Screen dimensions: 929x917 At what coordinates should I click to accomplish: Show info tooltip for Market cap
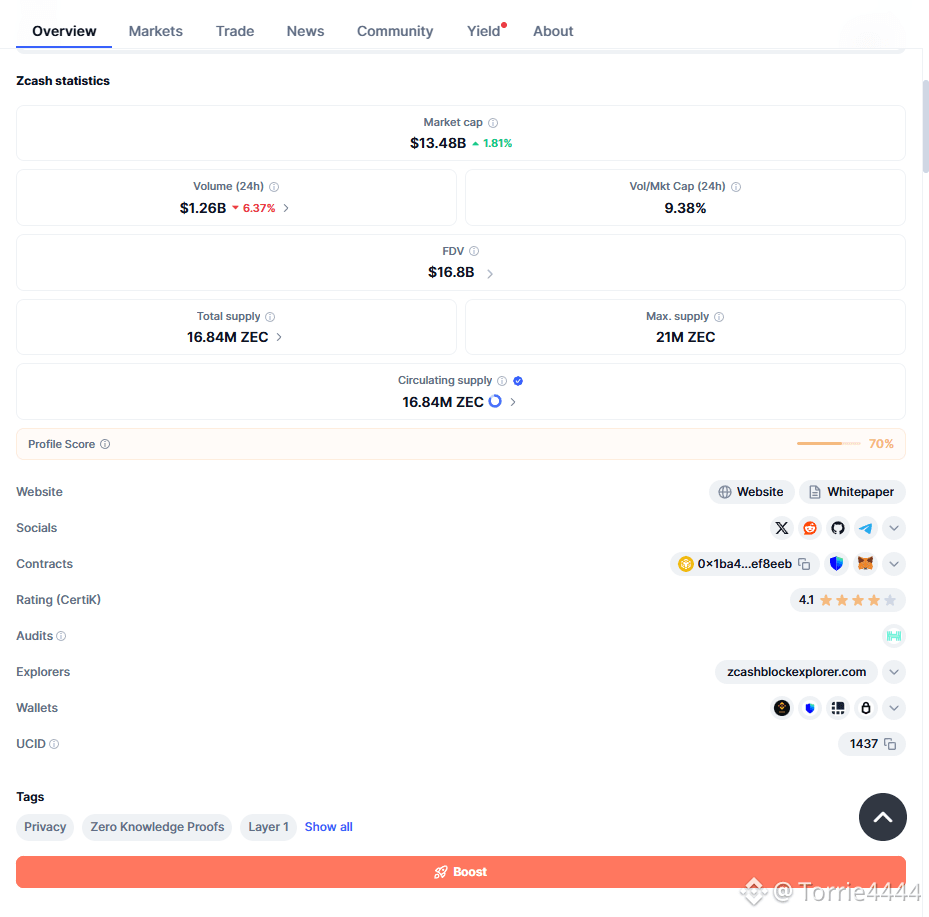pyautogui.click(x=493, y=123)
